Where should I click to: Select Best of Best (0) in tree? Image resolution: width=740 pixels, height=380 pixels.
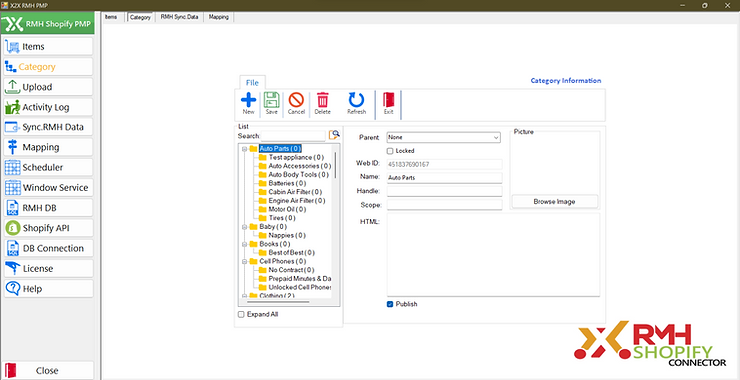coord(291,253)
